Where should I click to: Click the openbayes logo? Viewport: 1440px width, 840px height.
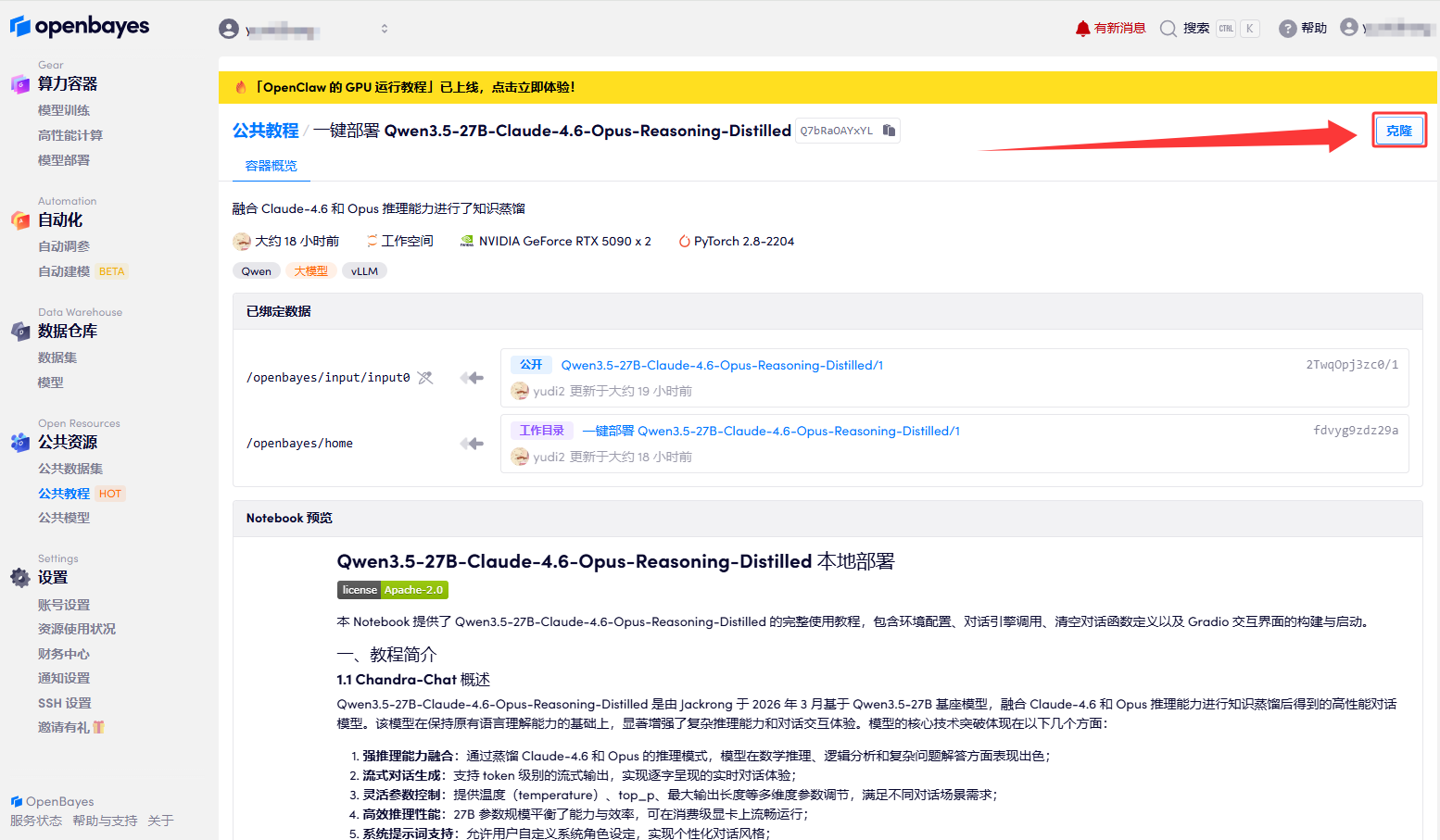80,27
